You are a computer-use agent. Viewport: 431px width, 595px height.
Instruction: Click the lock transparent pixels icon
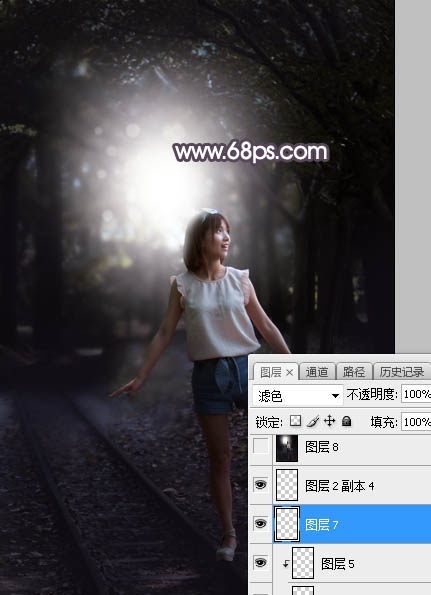[295, 421]
